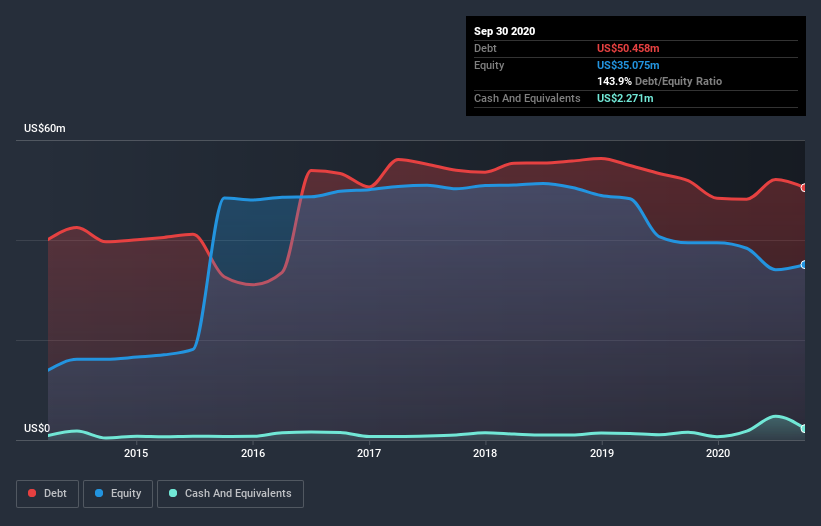
Task: Click the US$60m y-axis label
Action: tap(45, 128)
